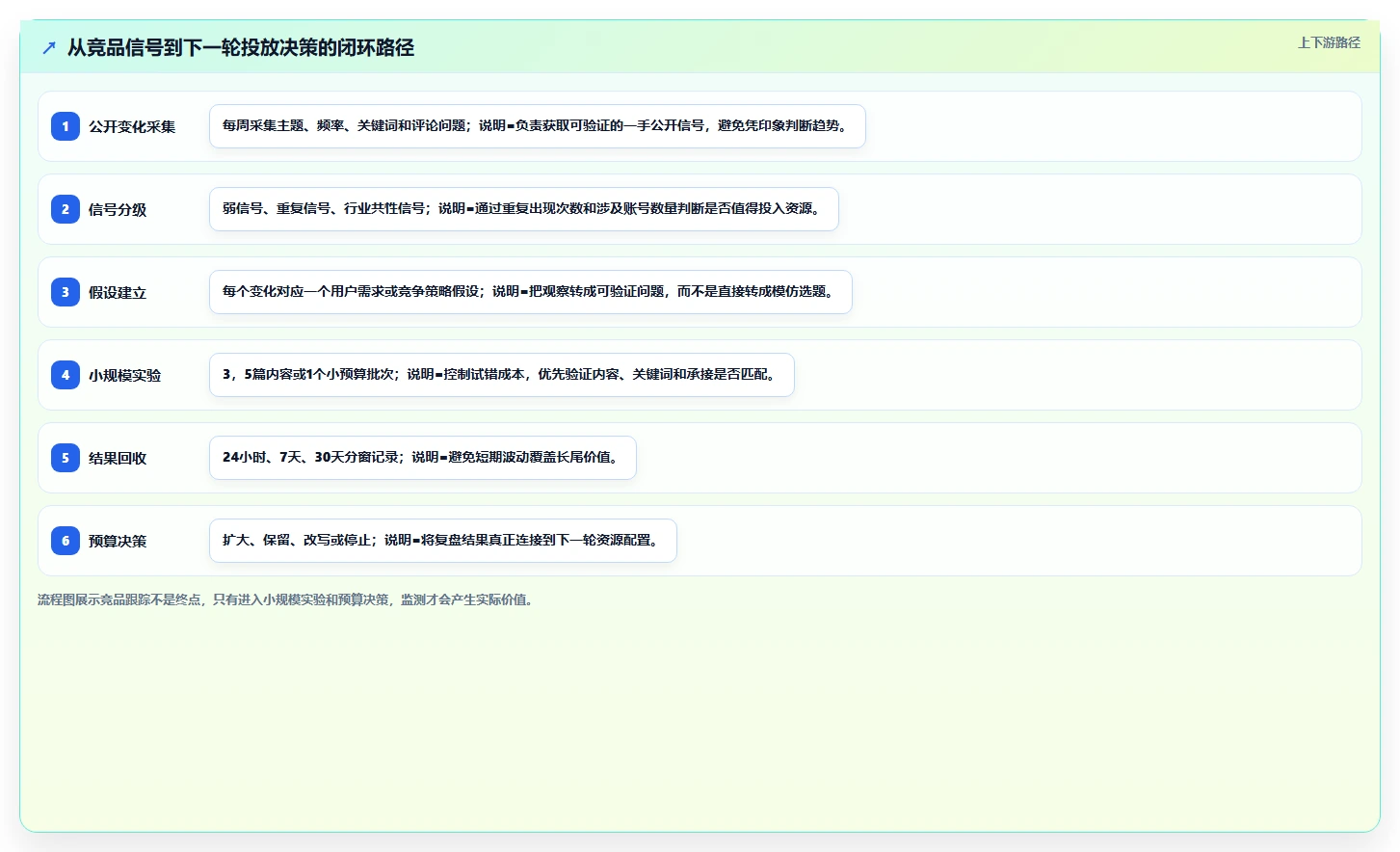The height and width of the screenshot is (852, 1400).
Task: Click the arrow icon beside the flowchart title
Action: click(x=49, y=47)
